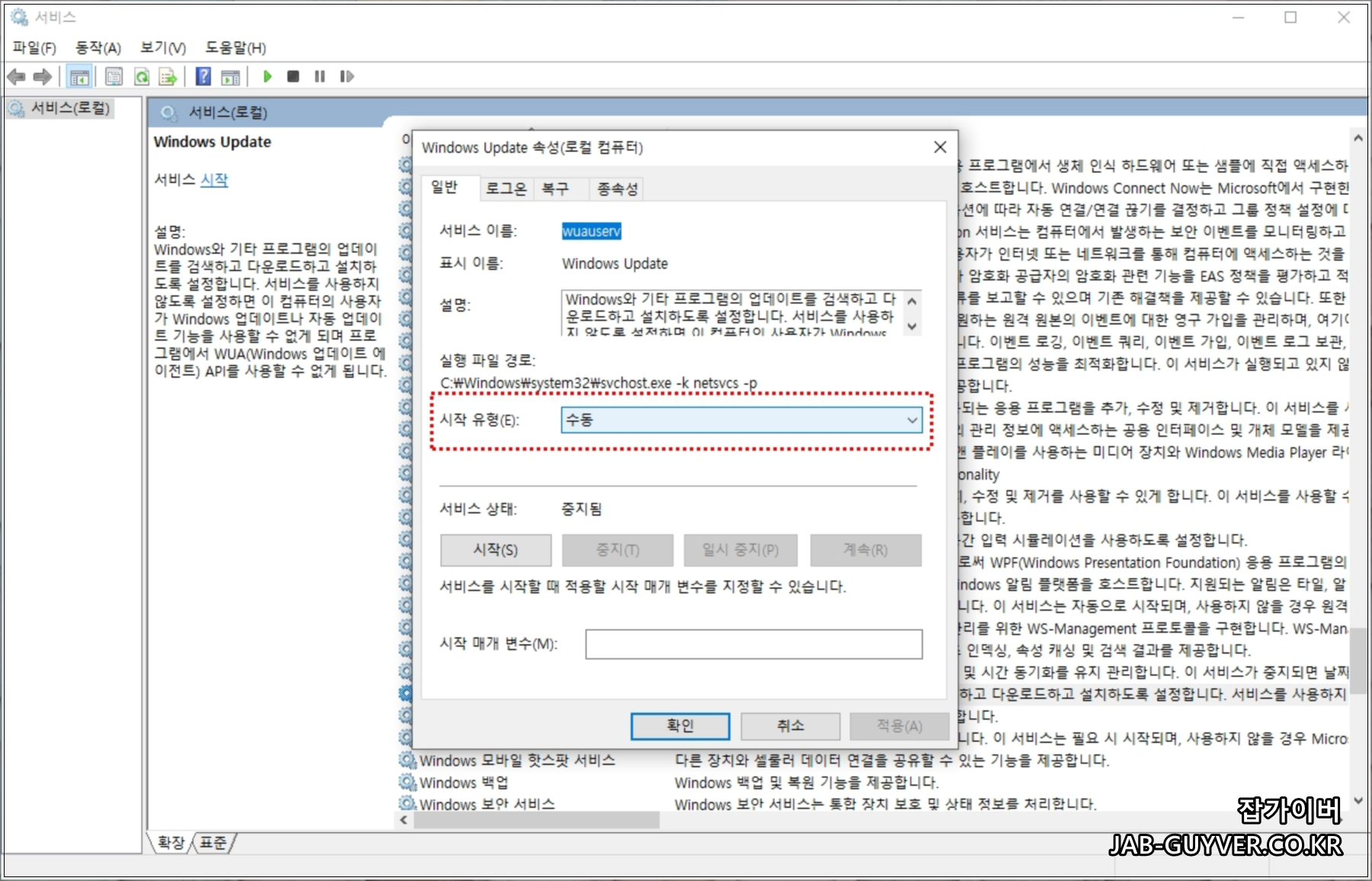
Task: Switch to the 로그온 tab
Action: [506, 189]
